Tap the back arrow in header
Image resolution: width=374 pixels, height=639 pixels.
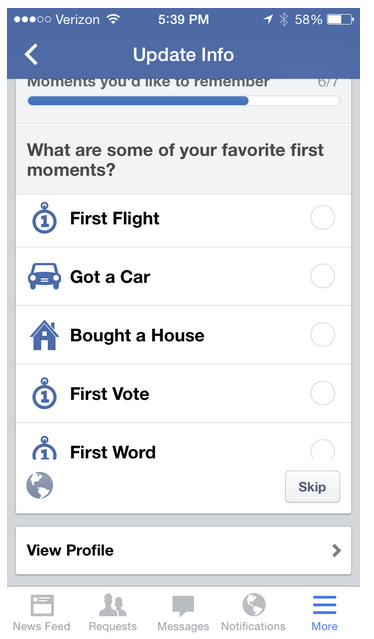(31, 55)
